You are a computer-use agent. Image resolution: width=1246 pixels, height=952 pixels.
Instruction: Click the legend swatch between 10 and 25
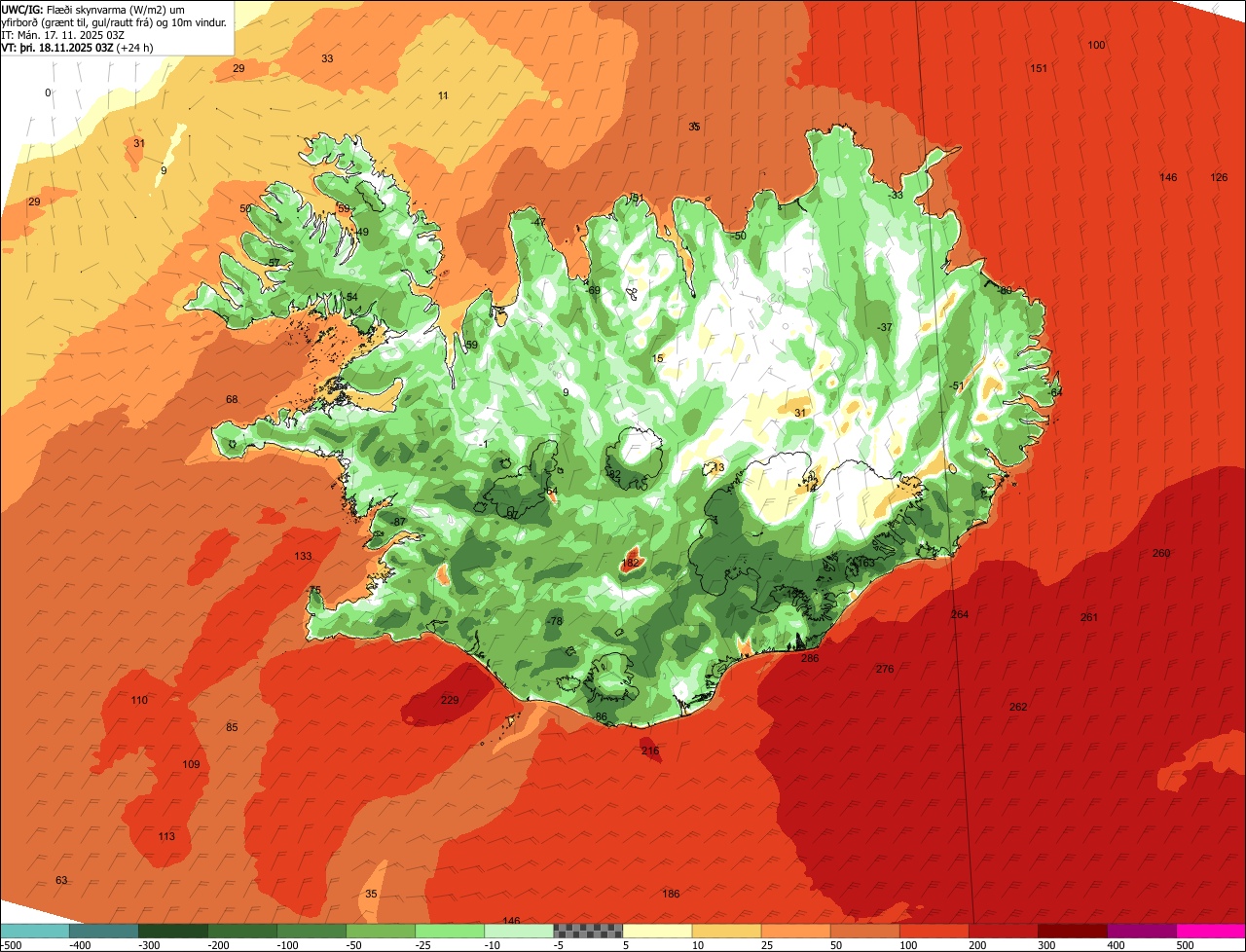click(x=726, y=931)
